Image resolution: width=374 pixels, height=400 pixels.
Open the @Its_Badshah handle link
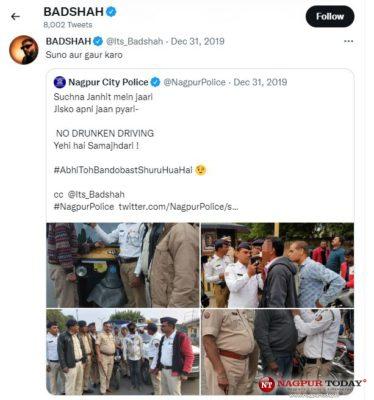point(134,41)
